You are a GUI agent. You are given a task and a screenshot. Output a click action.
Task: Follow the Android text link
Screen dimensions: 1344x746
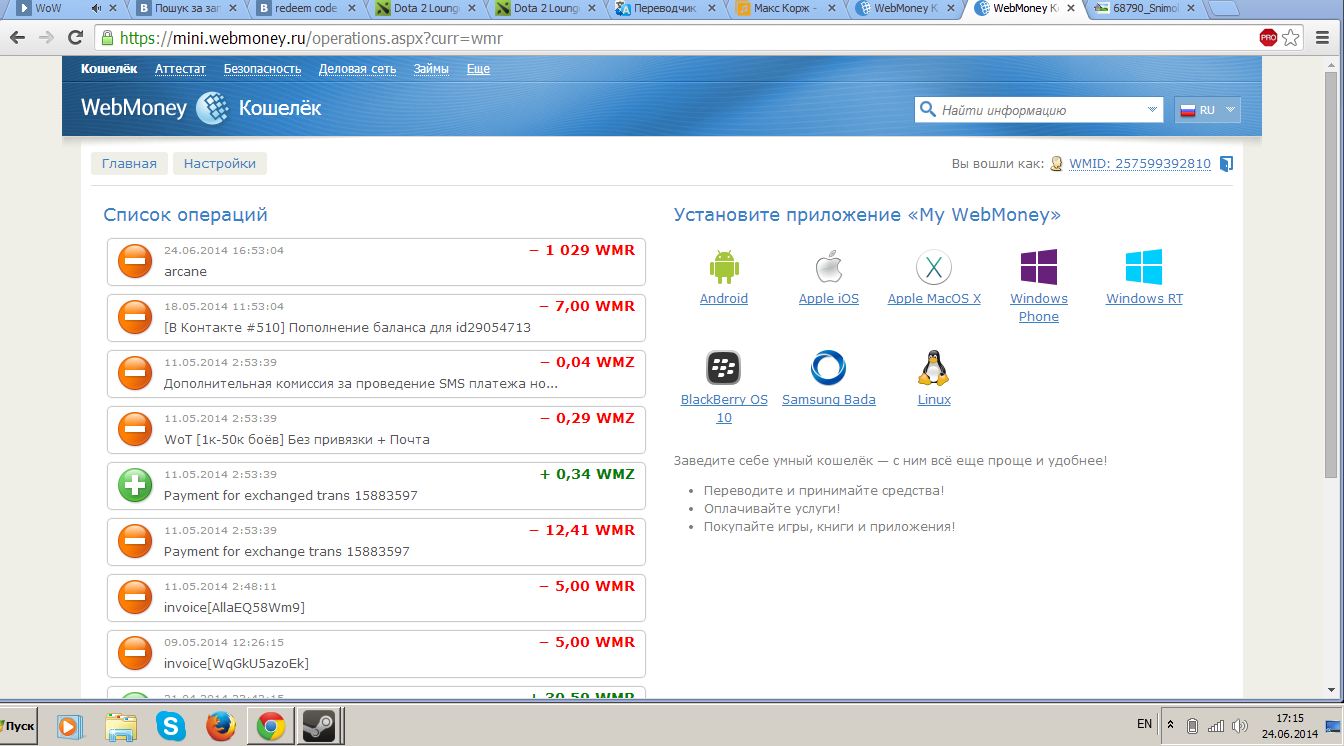pos(724,299)
